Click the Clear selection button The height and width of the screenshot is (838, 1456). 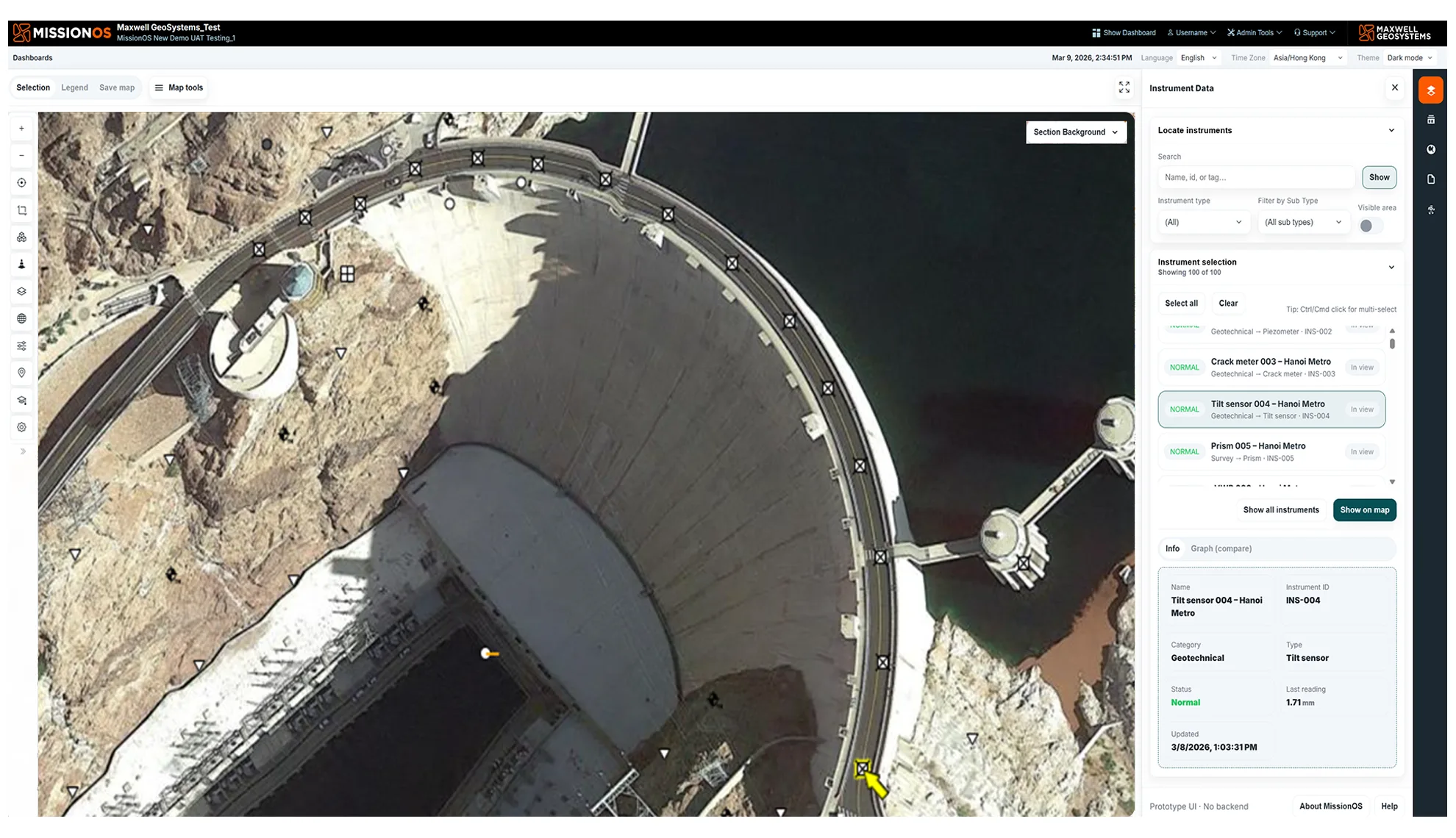coord(1228,304)
